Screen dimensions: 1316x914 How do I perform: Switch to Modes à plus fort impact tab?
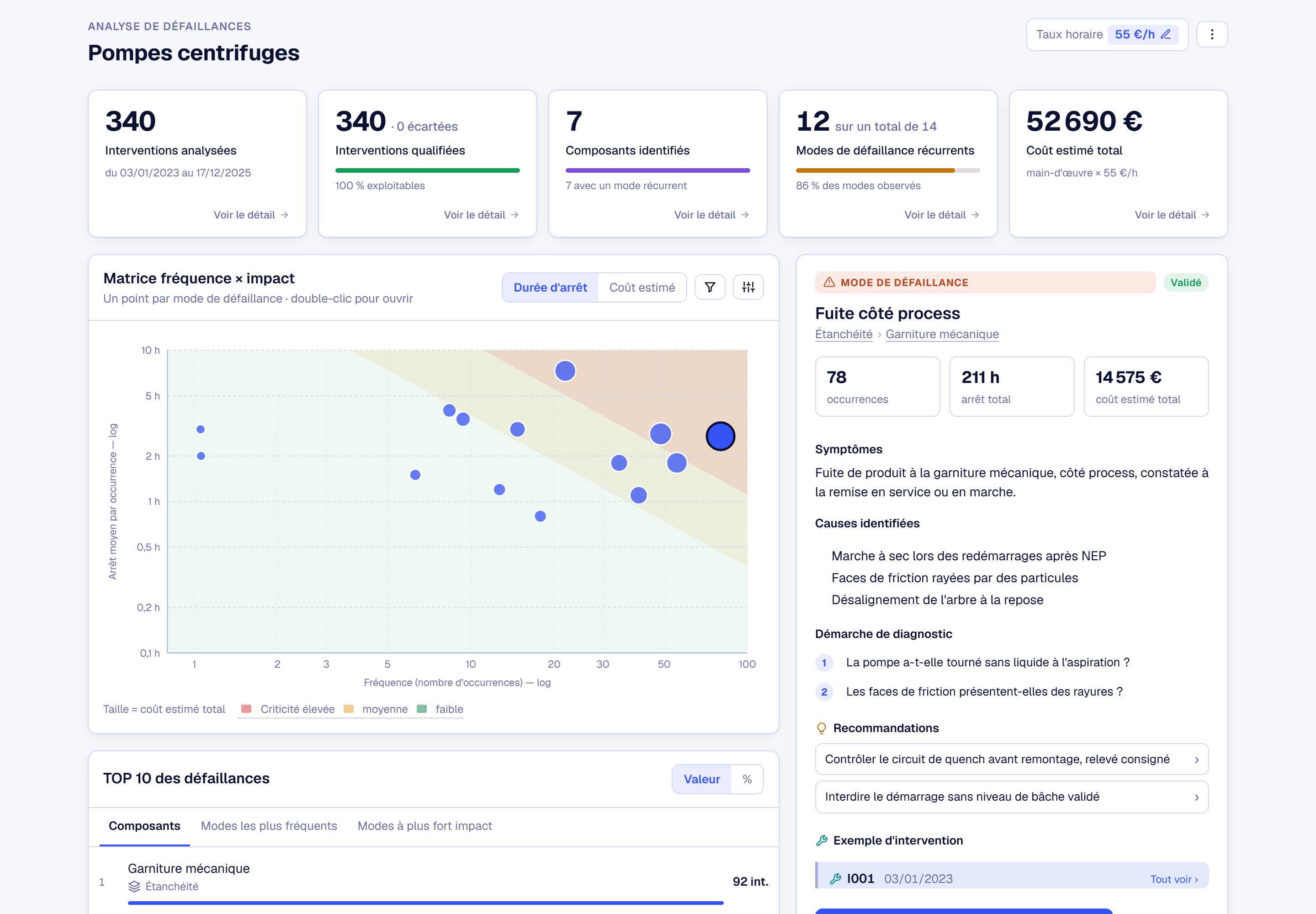click(x=425, y=826)
